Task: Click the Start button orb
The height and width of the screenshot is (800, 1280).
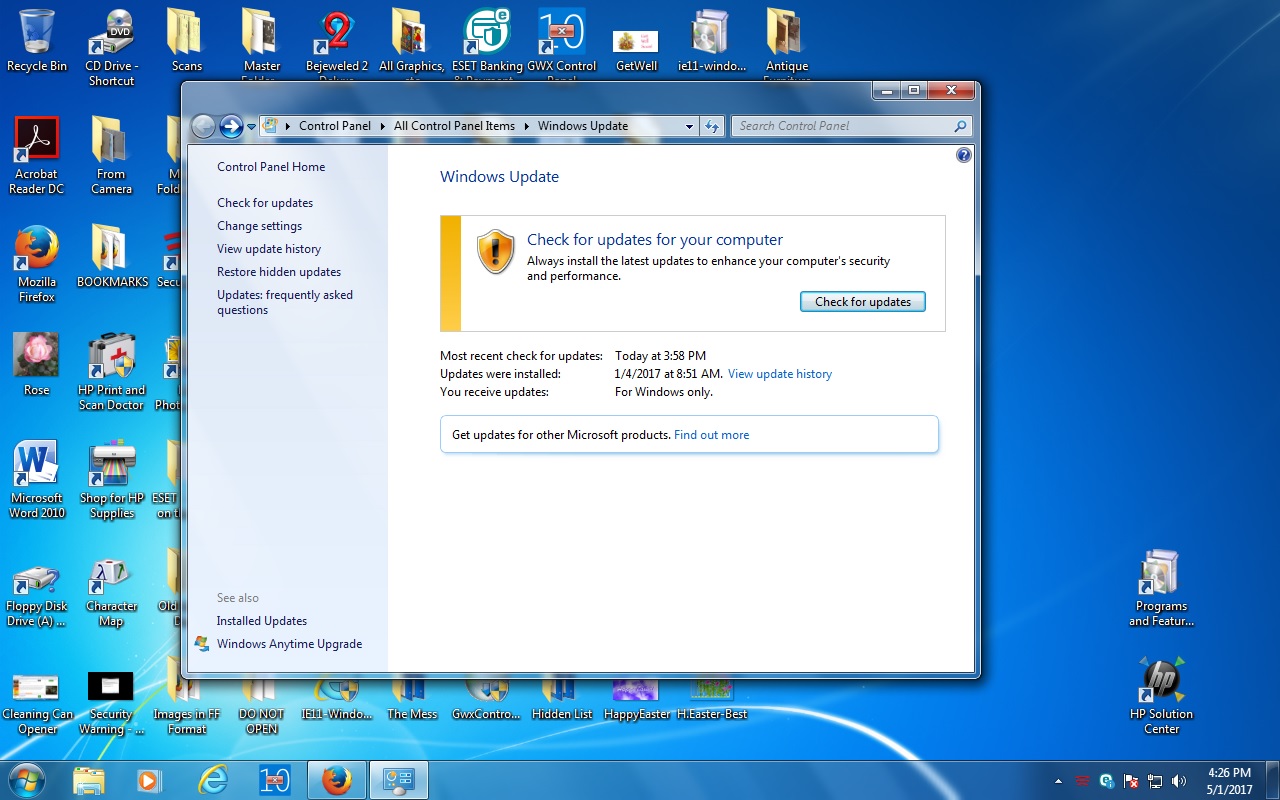Action: tap(27, 780)
